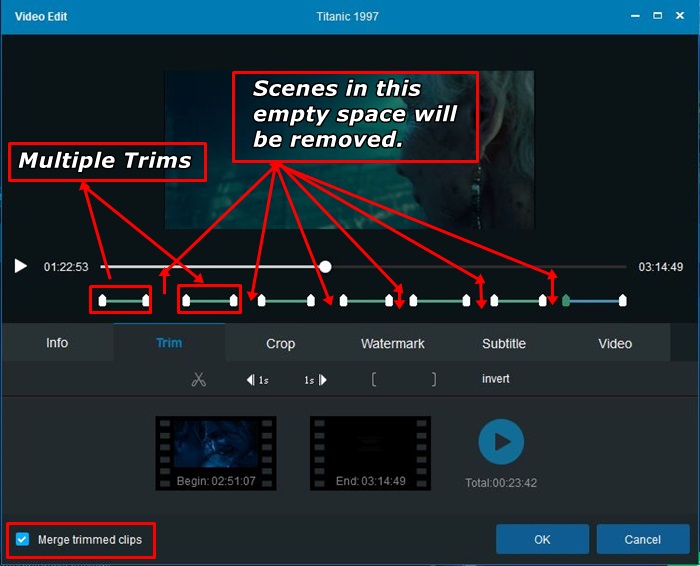Maximize the Video Edit window
Viewport: 700px width, 566px height.
[658, 16]
